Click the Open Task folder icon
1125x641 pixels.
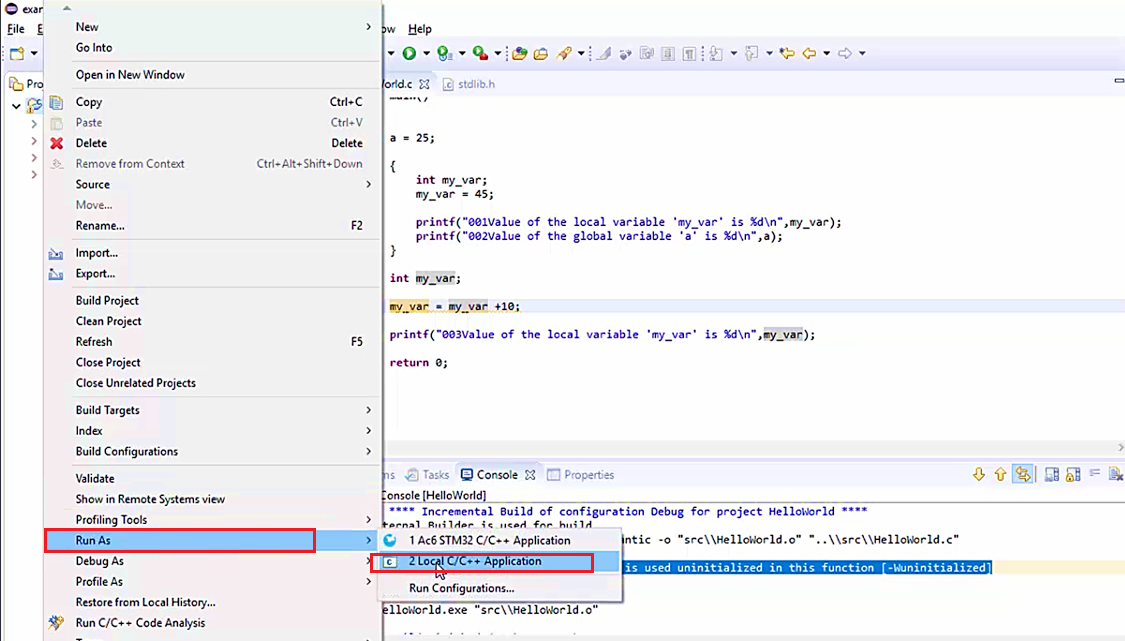(x=541, y=53)
